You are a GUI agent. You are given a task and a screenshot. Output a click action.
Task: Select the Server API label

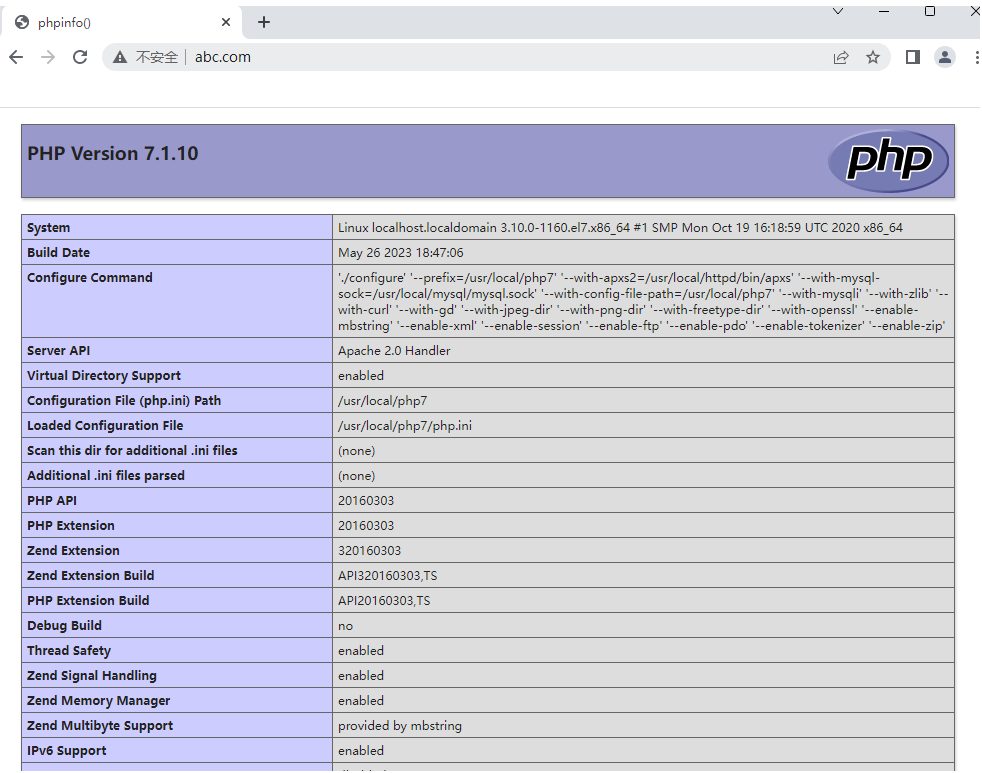(58, 351)
